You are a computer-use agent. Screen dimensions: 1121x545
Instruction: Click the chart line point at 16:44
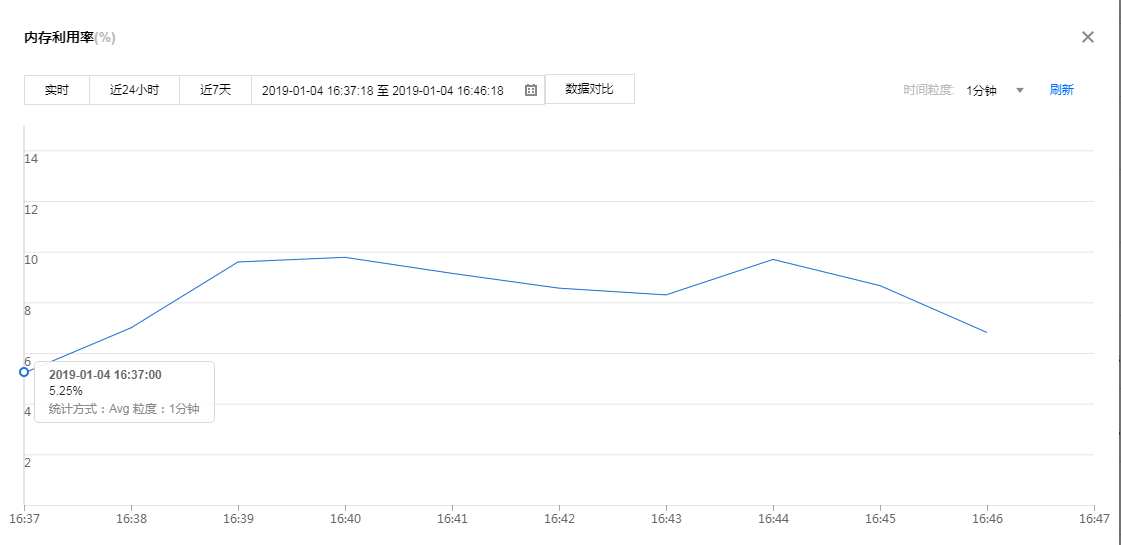coord(773,259)
